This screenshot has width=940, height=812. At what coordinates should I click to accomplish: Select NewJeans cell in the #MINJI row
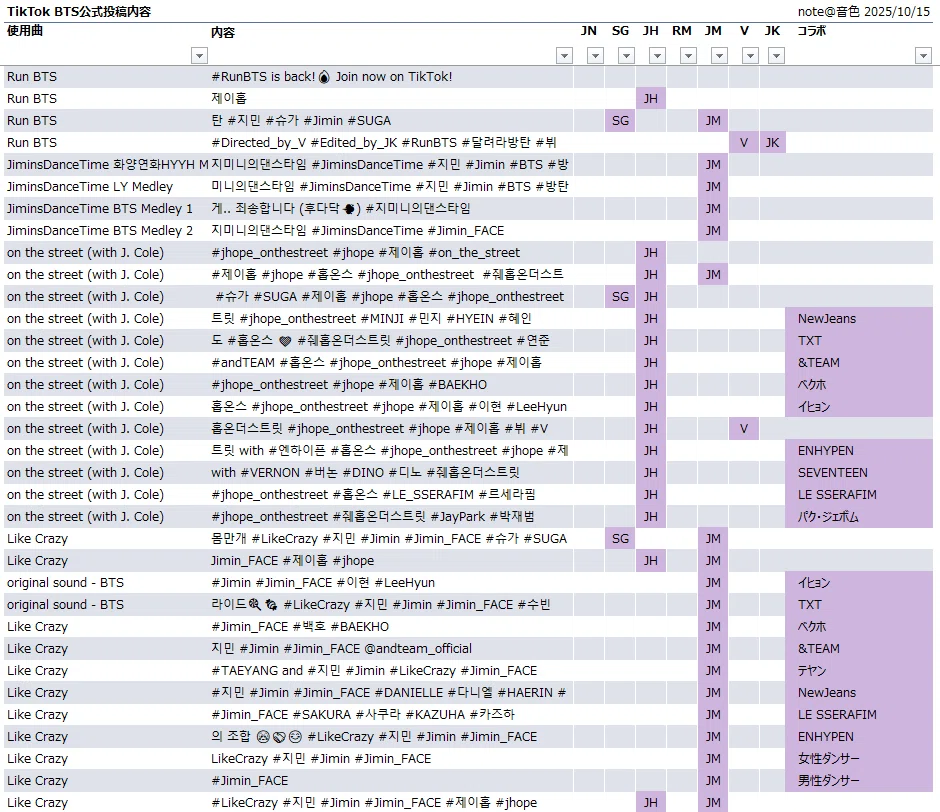click(x=859, y=319)
